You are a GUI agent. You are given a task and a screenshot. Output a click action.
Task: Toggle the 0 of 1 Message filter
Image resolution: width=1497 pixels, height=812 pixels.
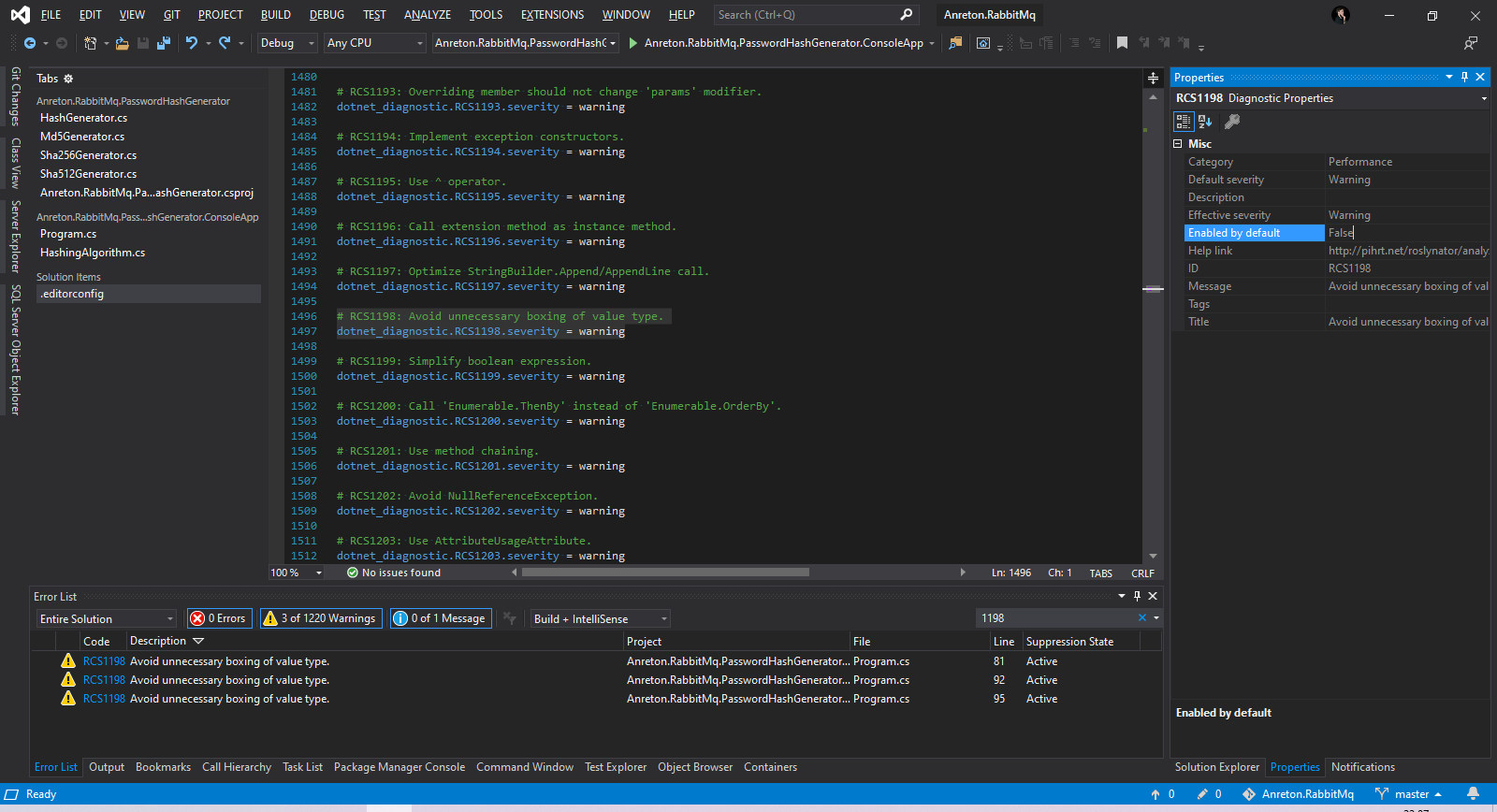440,618
